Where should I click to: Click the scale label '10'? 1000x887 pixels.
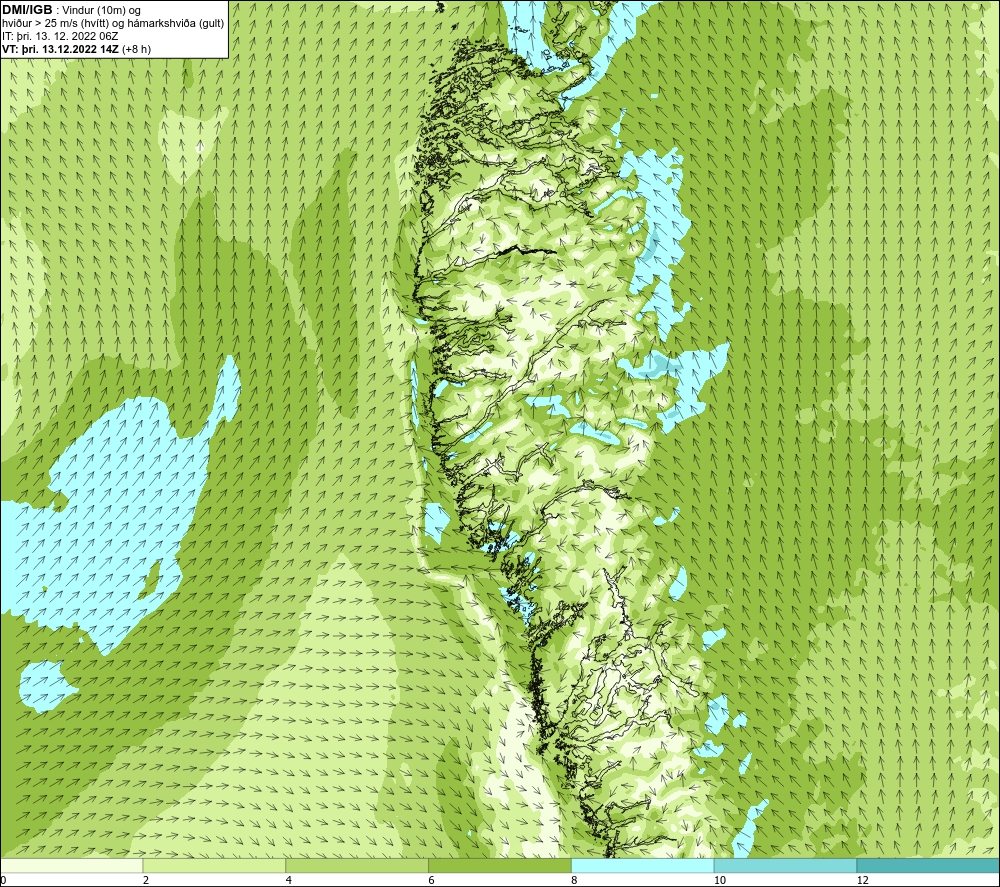pos(720,880)
